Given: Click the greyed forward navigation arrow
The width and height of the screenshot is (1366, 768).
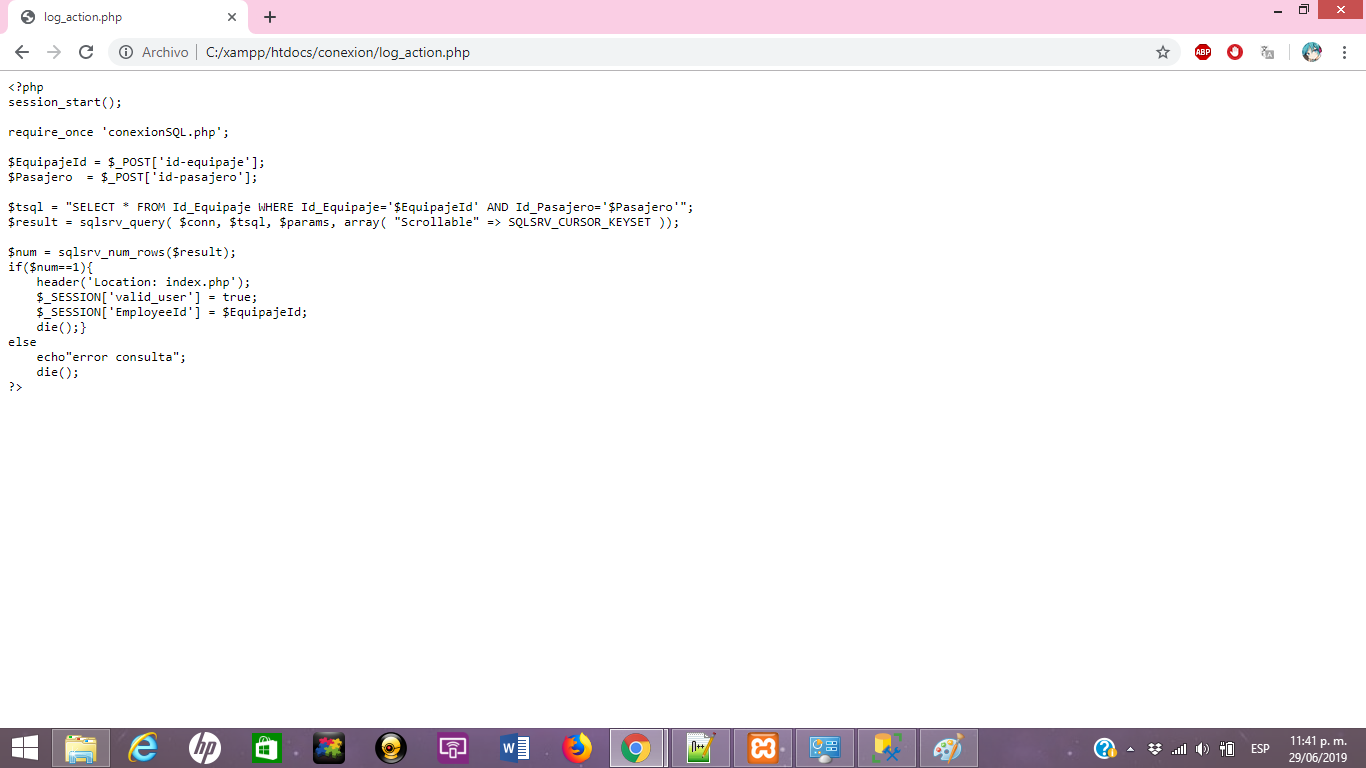Looking at the screenshot, I should 54,52.
